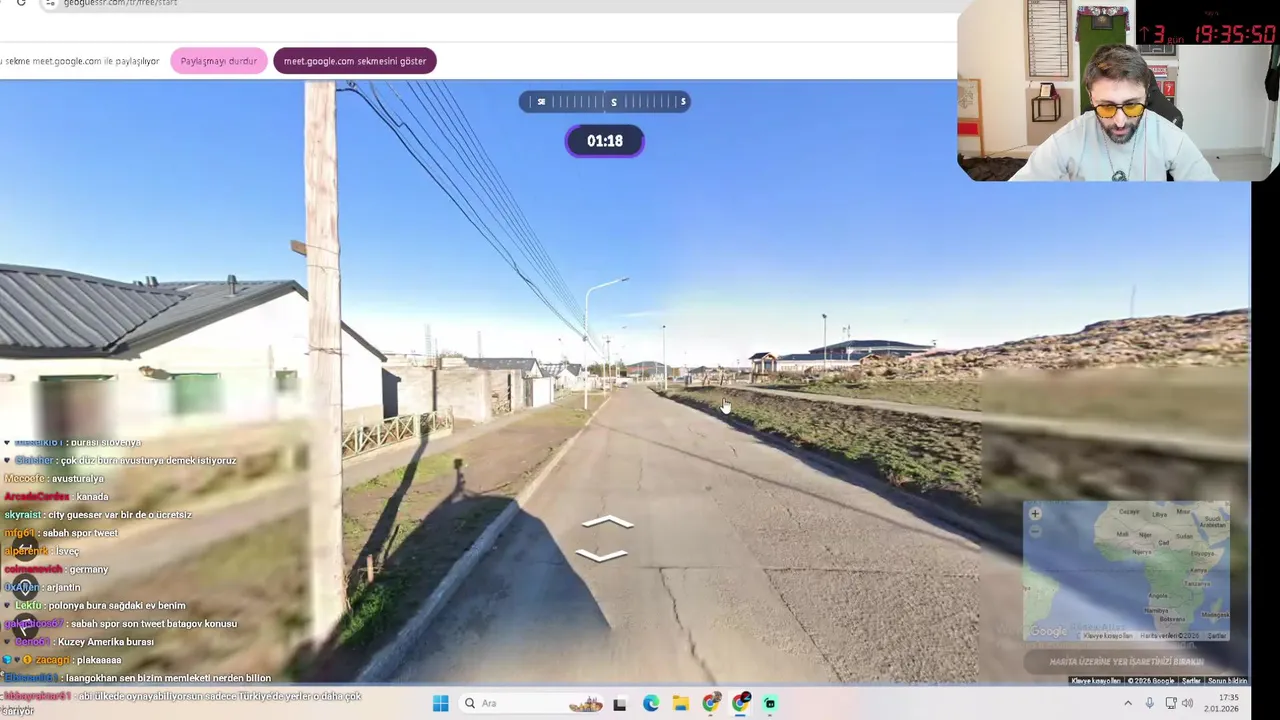The image size is (1280, 720).
Task: Click the 01:18 round timer
Action: coord(605,141)
